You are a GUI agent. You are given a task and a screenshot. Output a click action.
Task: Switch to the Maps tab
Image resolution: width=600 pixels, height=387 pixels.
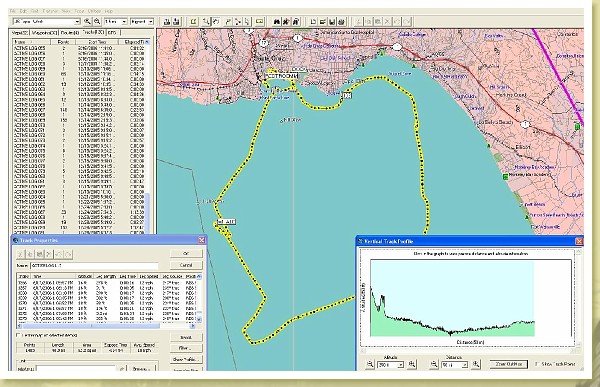click(19, 33)
